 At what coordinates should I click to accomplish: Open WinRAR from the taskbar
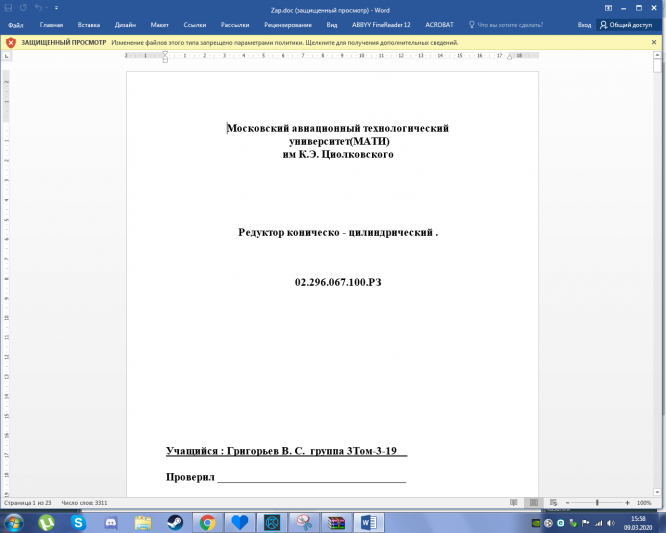pyautogui.click(x=336, y=522)
